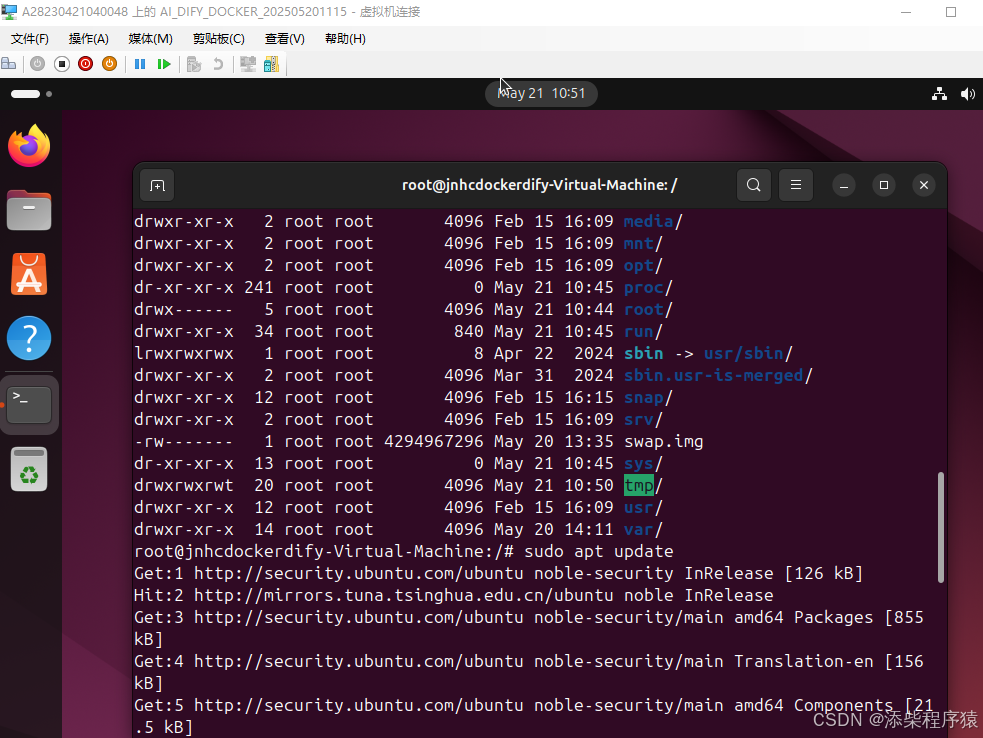This screenshot has height=738, width=983.
Task: Click the green Reset/resume VM icon
Action: click(x=164, y=64)
